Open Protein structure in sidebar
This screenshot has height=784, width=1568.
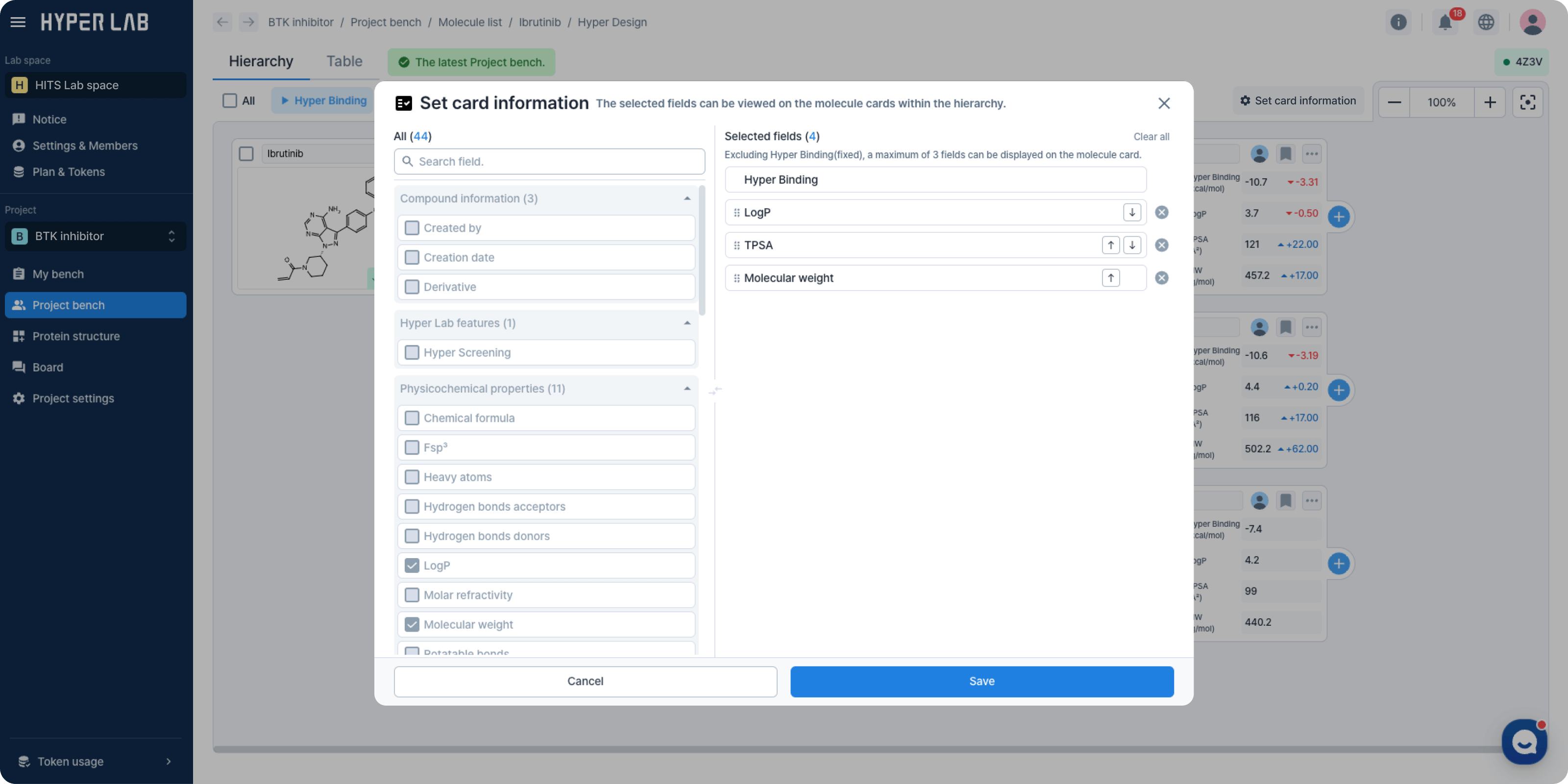[76, 336]
